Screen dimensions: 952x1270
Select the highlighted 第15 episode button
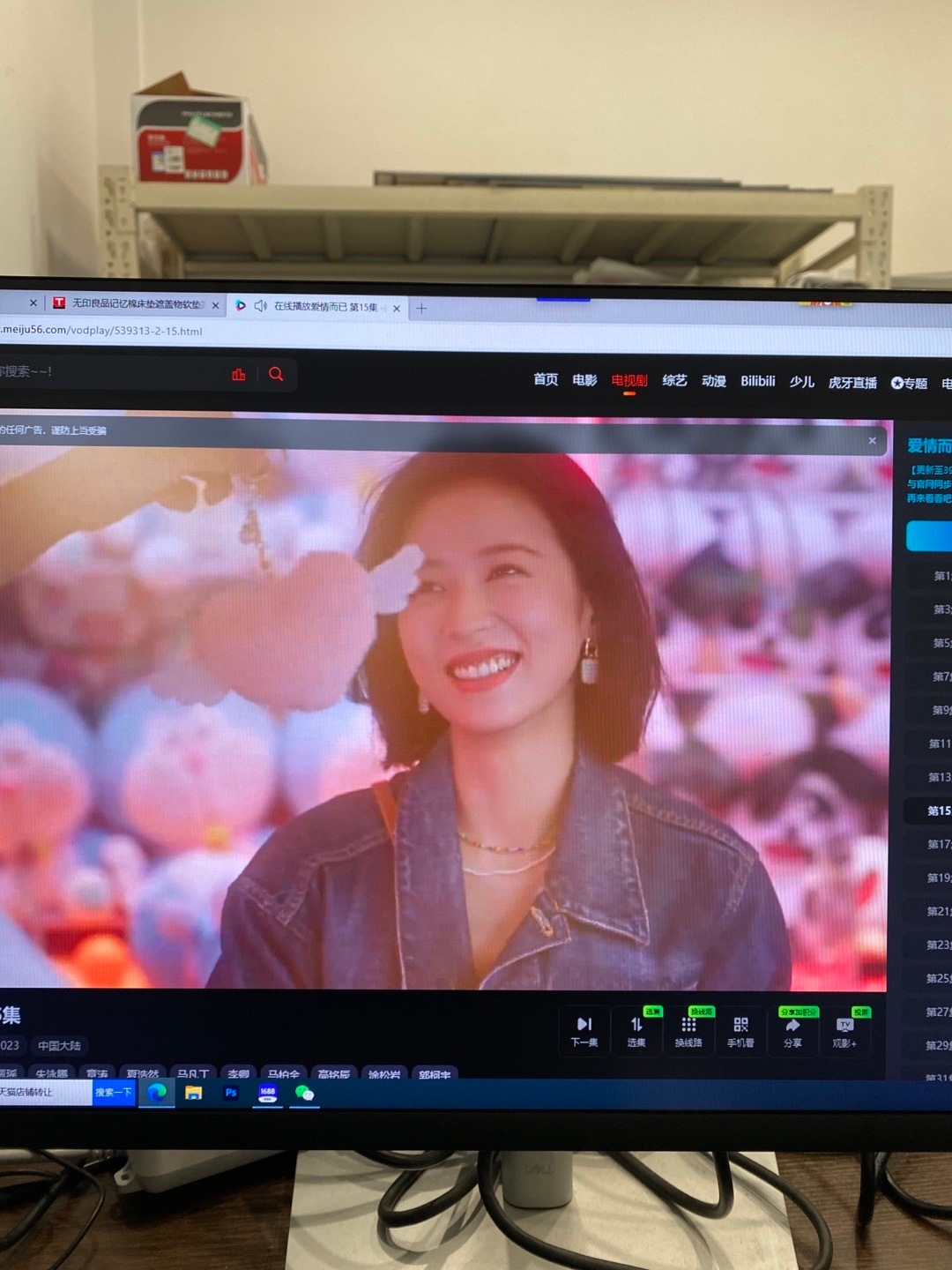(x=930, y=811)
